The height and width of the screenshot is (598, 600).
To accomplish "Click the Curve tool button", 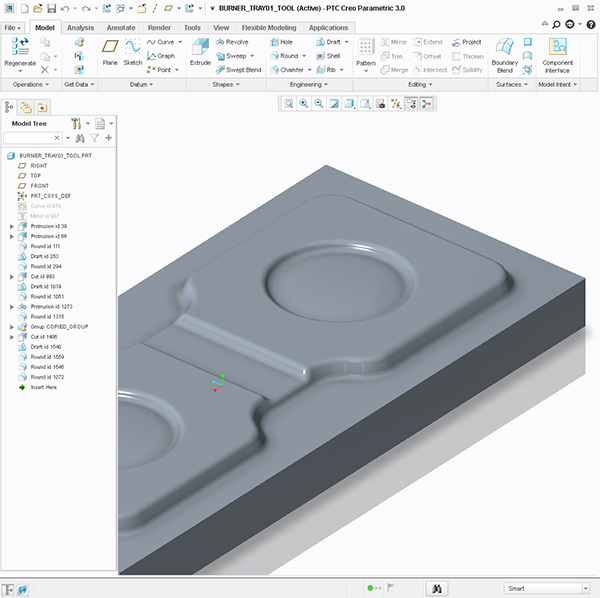I will (161, 42).
